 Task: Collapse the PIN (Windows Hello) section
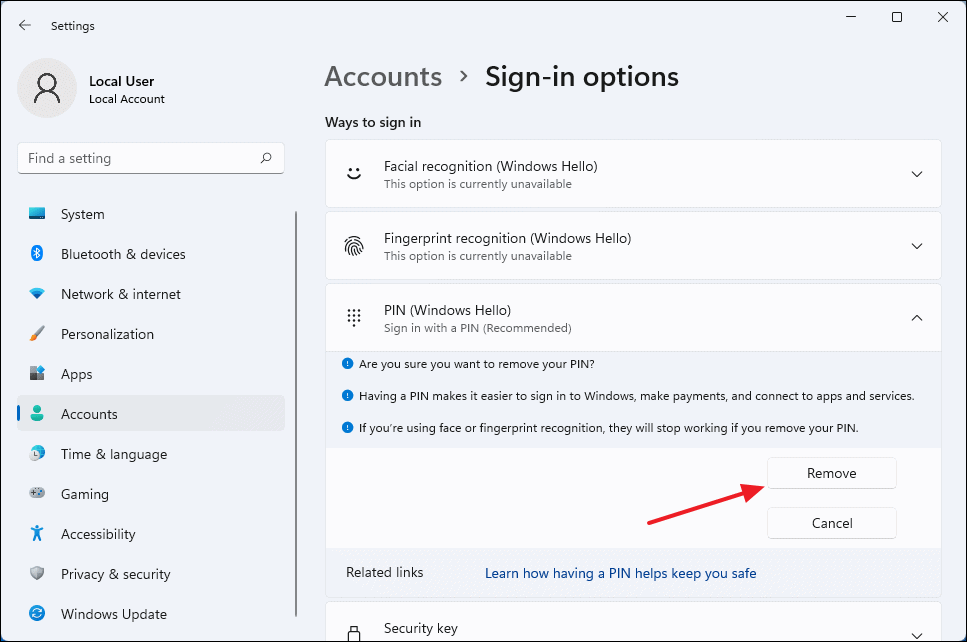(916, 317)
